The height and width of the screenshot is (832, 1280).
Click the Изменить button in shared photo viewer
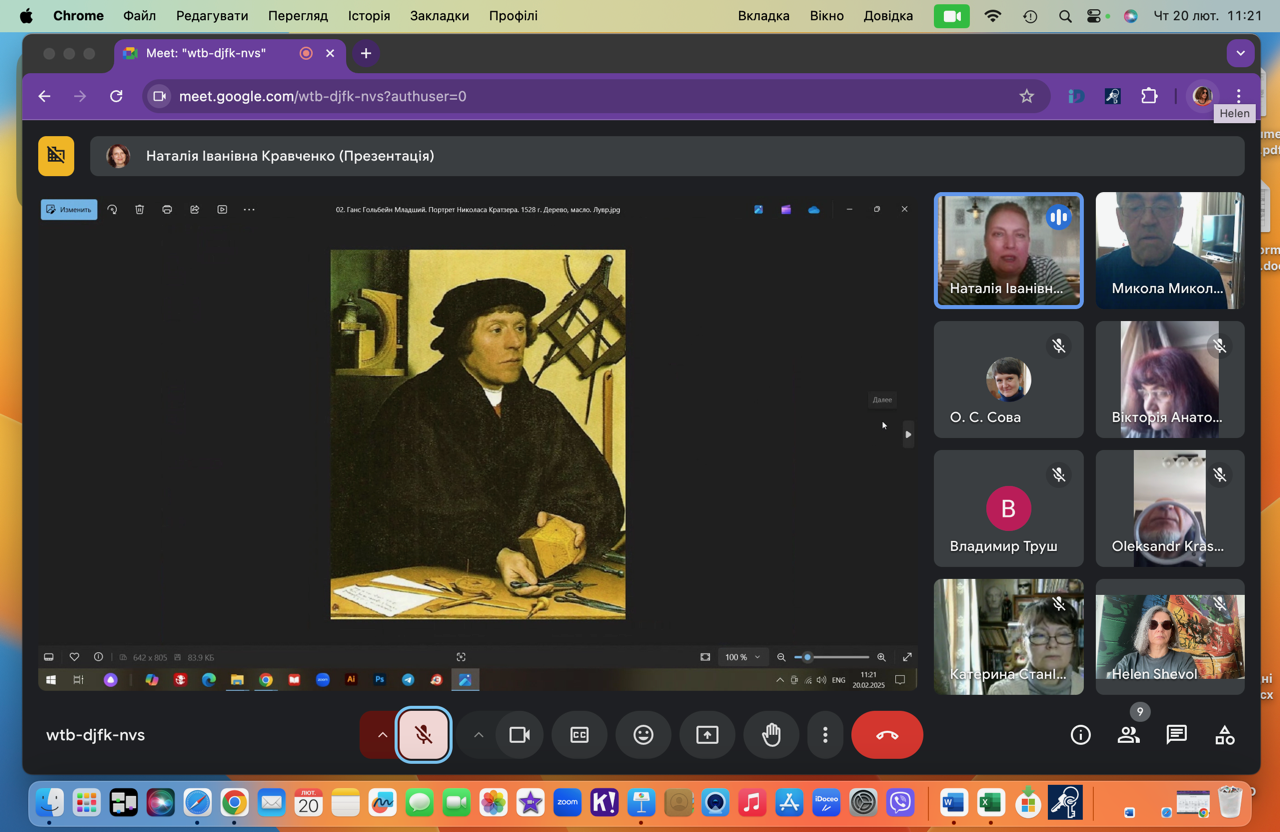coord(69,209)
